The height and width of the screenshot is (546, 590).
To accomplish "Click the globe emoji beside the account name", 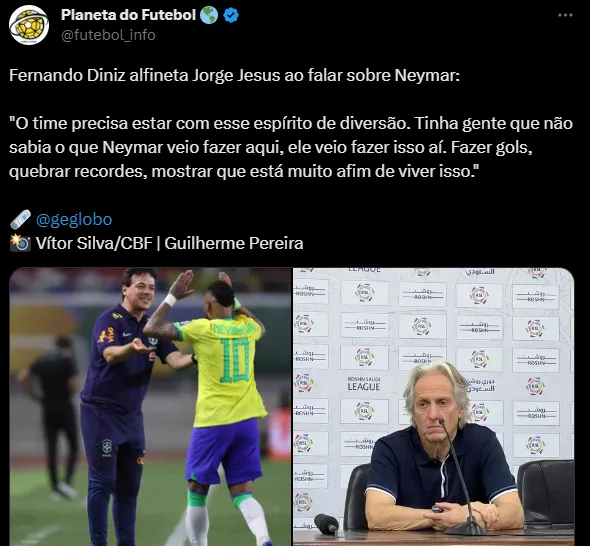I will (x=209, y=15).
